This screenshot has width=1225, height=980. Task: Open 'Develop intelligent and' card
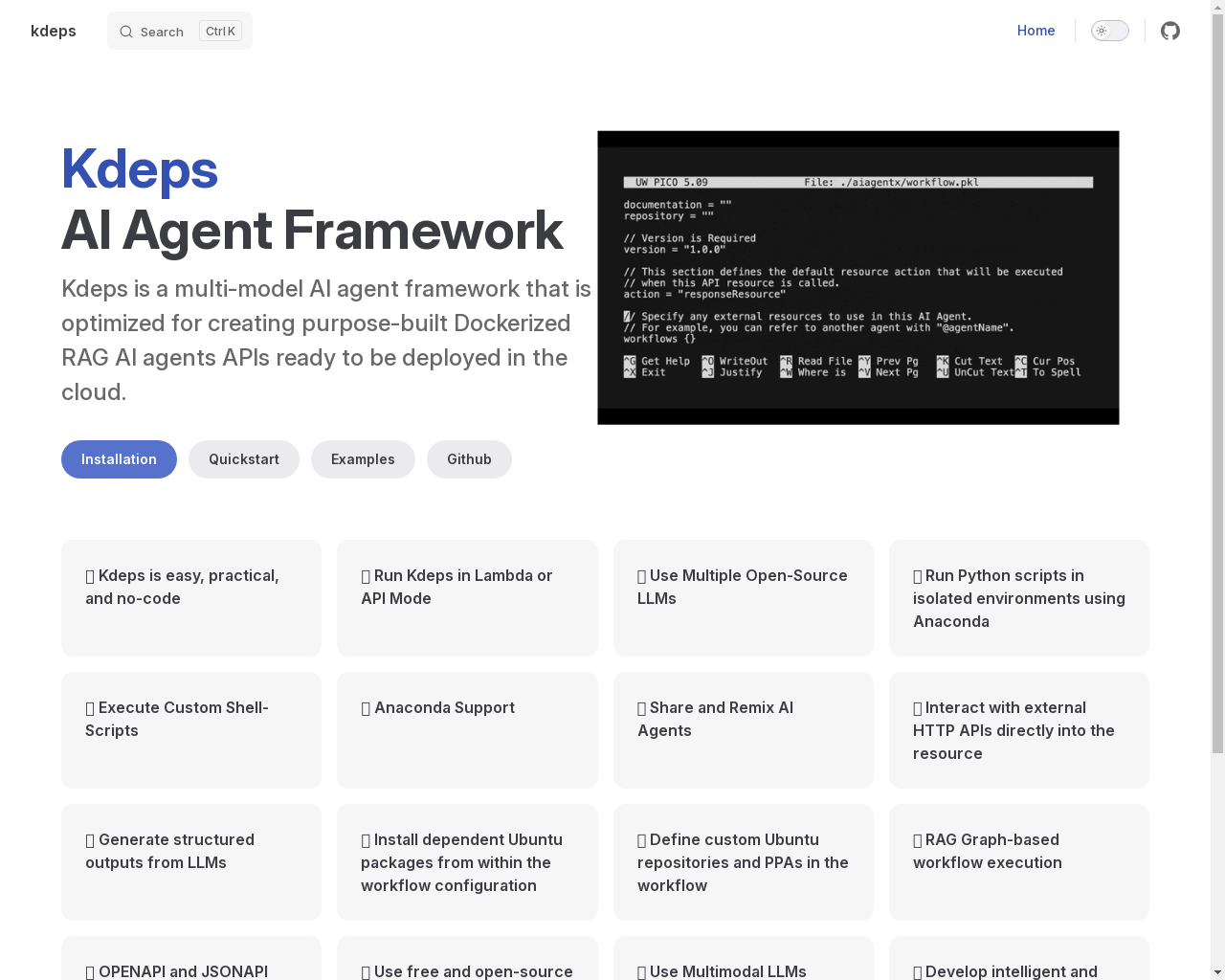click(x=1019, y=959)
